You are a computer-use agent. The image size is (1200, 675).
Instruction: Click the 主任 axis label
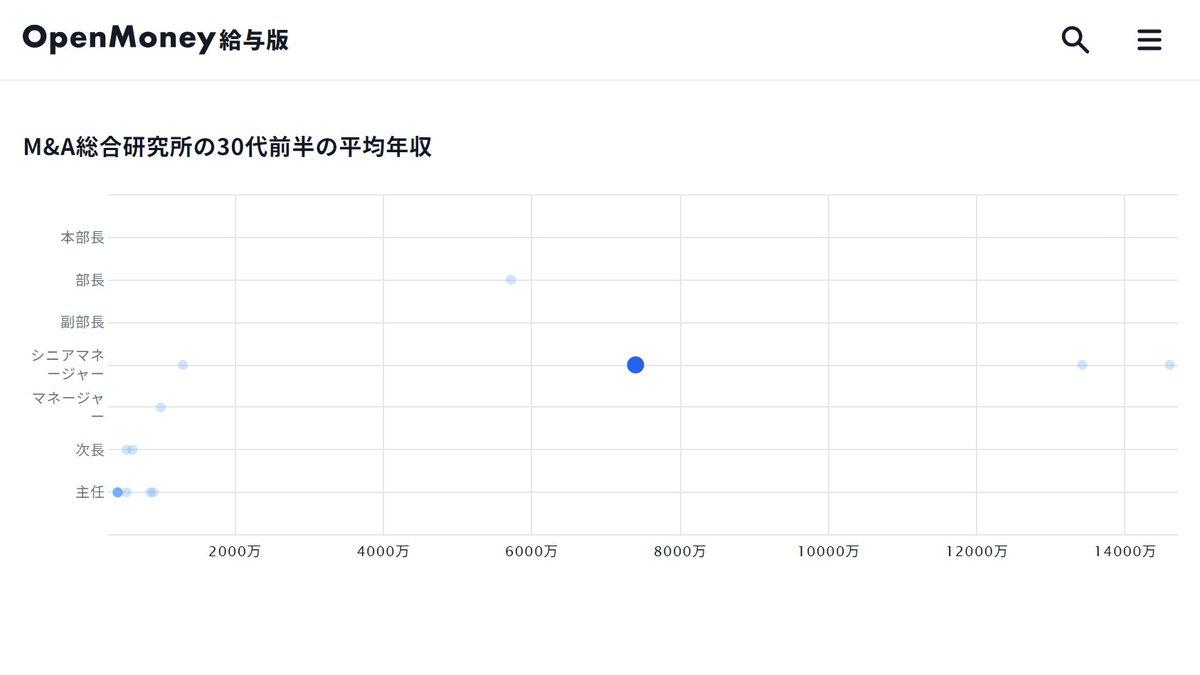90,492
